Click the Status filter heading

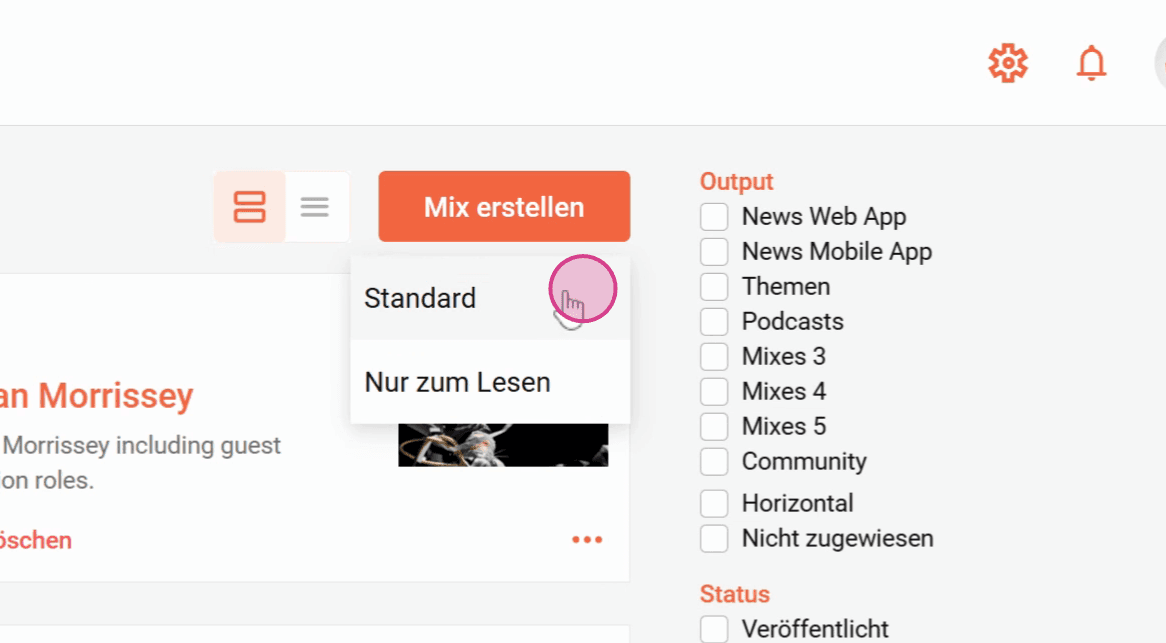point(735,594)
